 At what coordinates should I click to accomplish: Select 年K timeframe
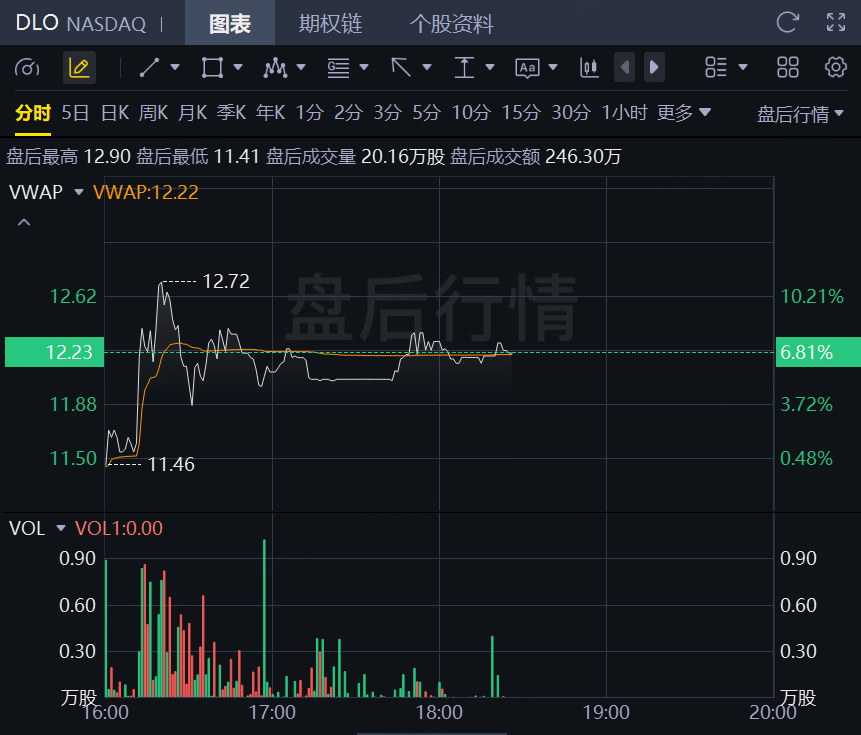[270, 113]
